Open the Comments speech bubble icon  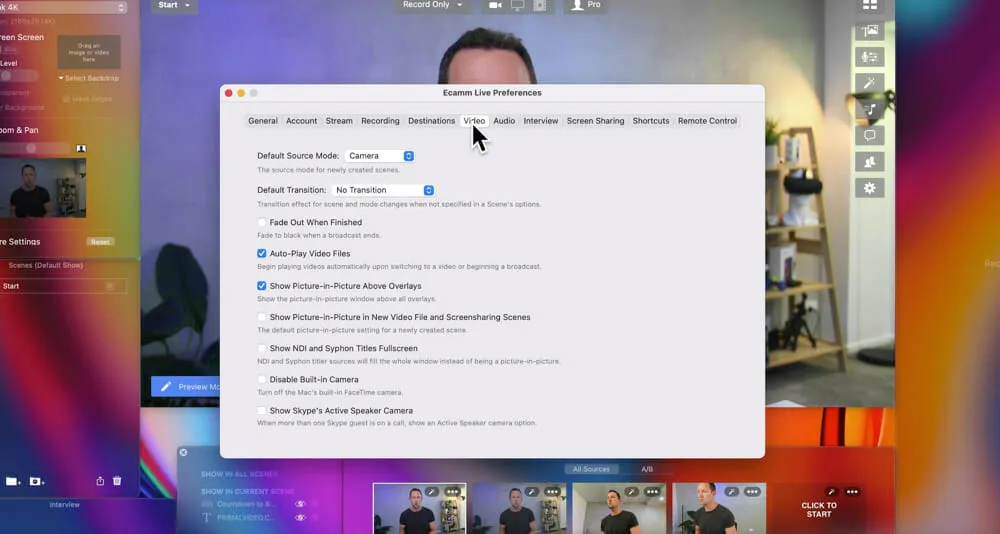click(869, 135)
